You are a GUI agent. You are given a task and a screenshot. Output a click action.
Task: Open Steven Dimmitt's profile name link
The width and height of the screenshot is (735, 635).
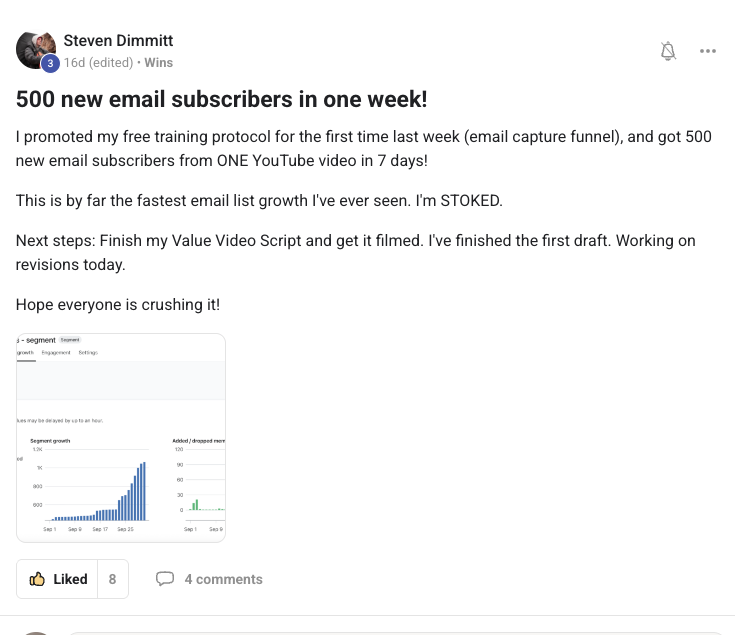coord(118,41)
